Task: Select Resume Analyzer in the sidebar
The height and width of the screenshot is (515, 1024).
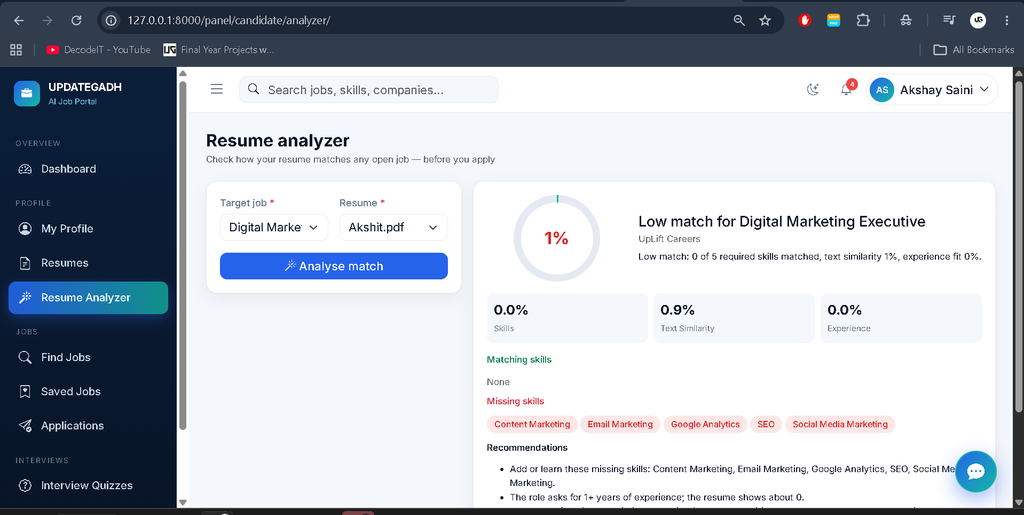Action: click(x=88, y=298)
